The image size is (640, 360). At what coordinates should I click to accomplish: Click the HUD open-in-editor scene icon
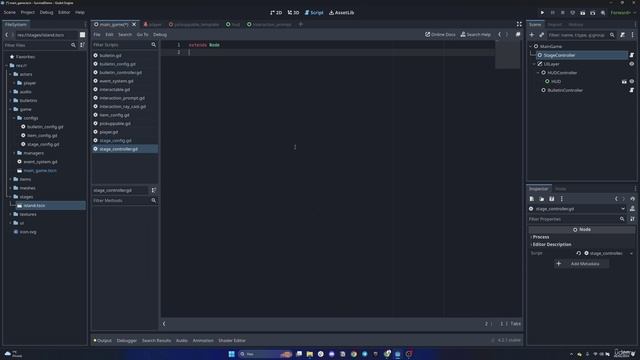[624, 82]
